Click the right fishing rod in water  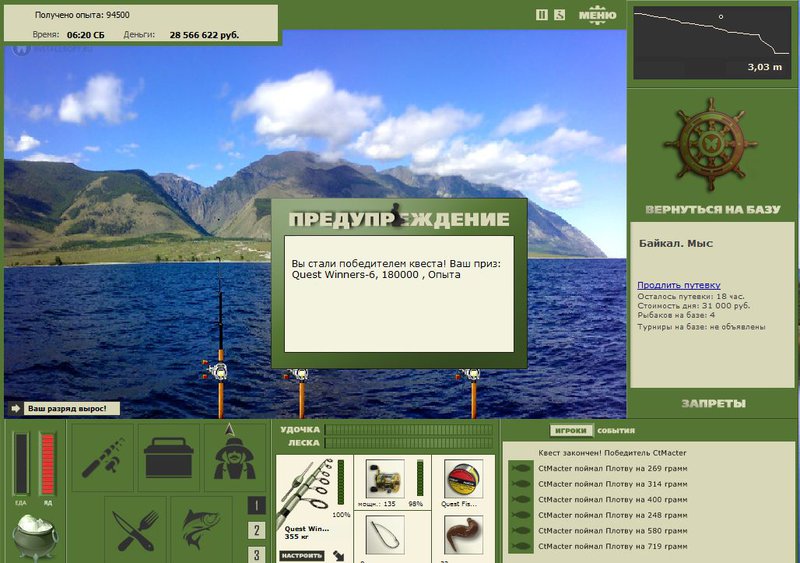pyautogui.click(x=473, y=393)
